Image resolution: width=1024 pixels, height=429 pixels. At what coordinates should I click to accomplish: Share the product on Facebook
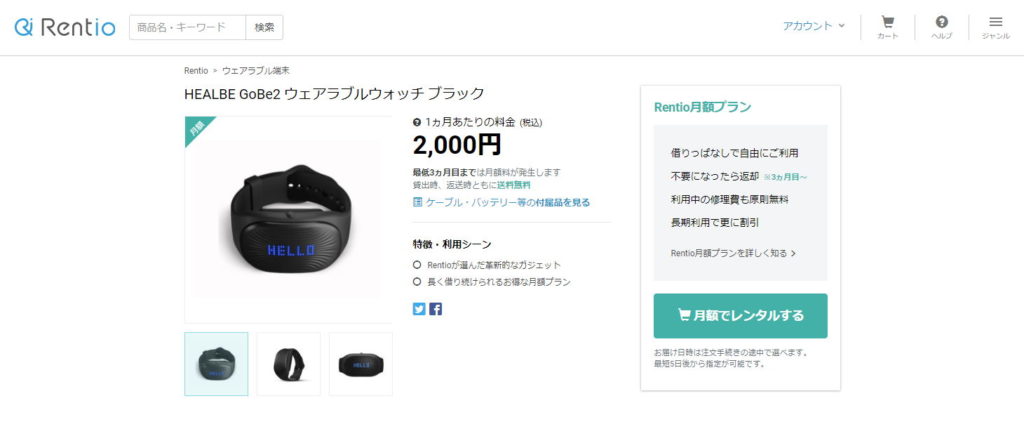coord(436,310)
